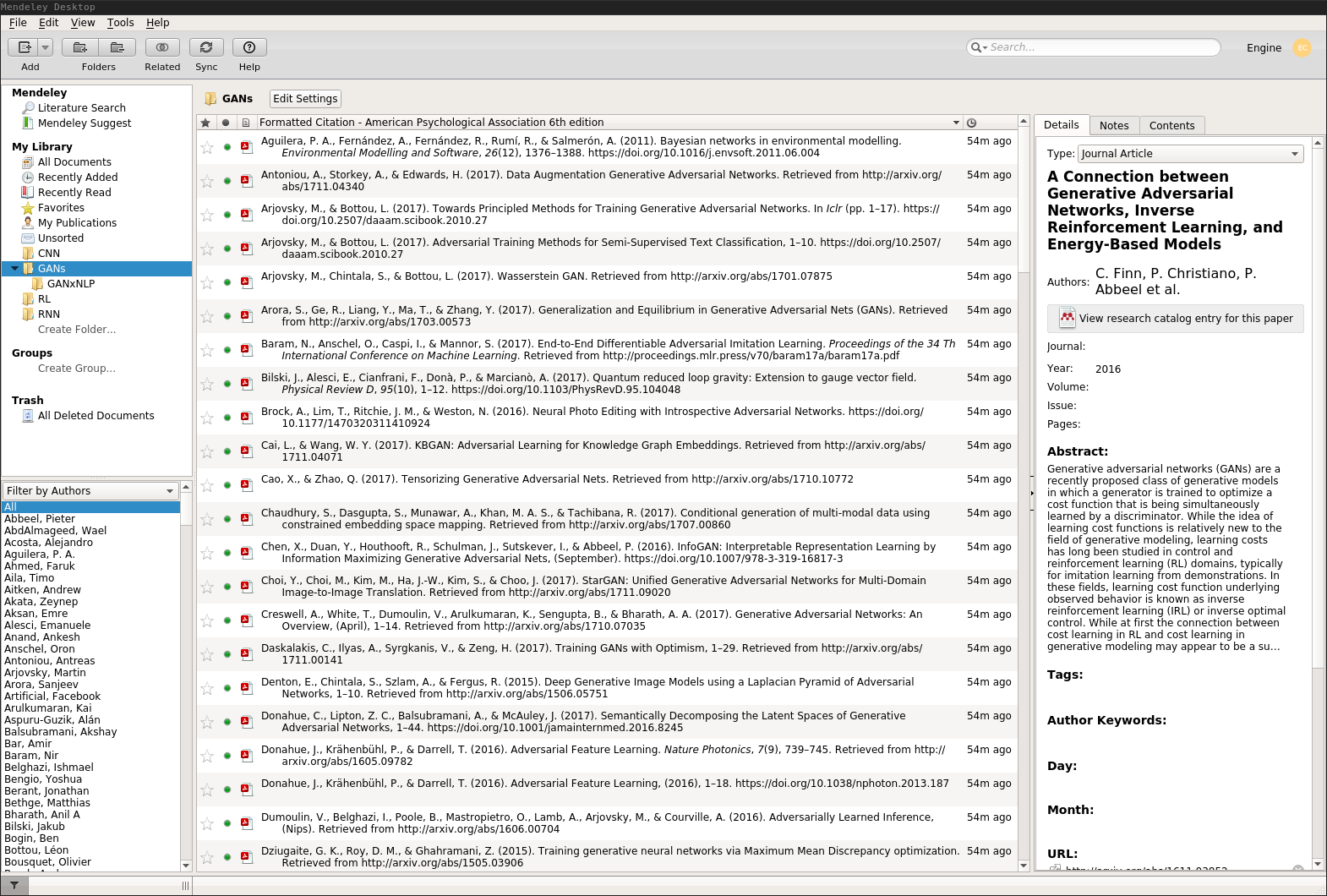
Task: Select All Documents in My Library
Action: point(74,162)
